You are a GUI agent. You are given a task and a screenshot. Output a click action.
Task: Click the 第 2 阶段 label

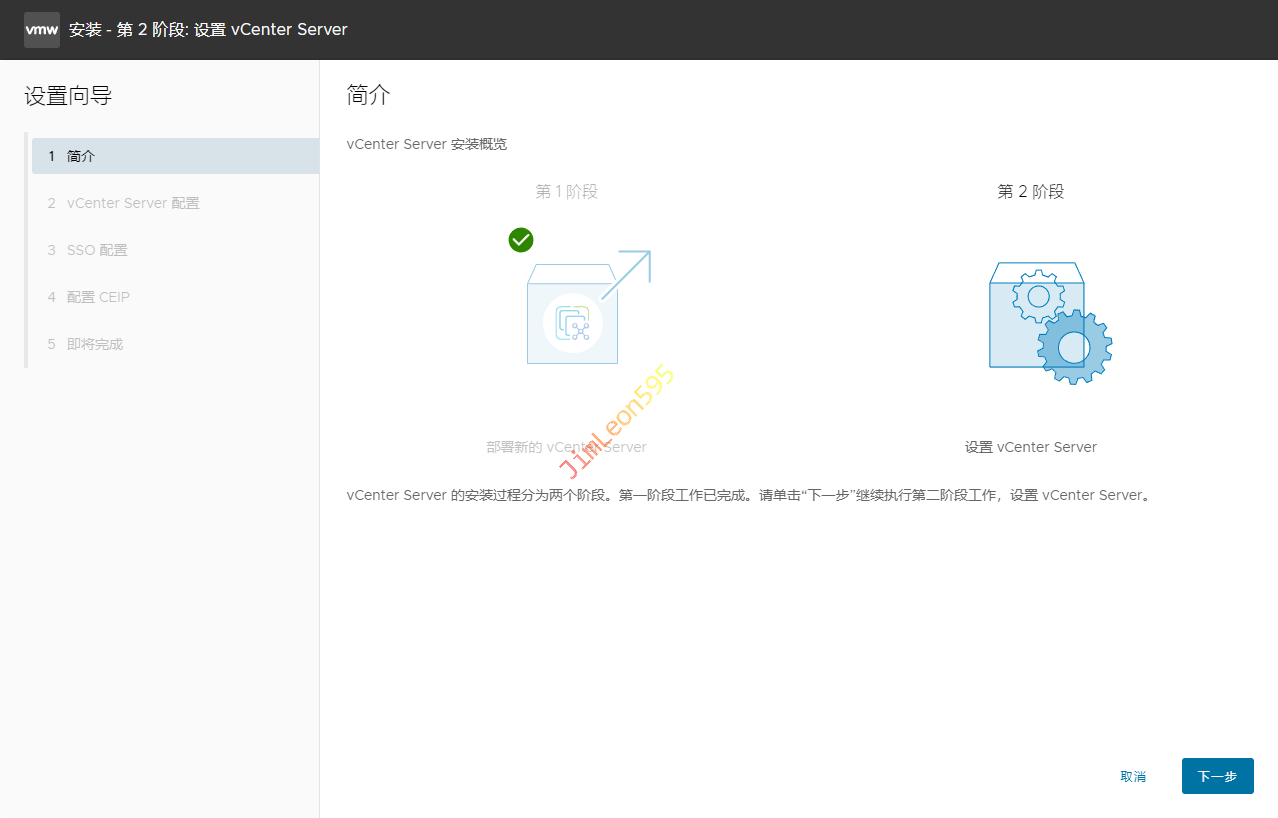1030,191
